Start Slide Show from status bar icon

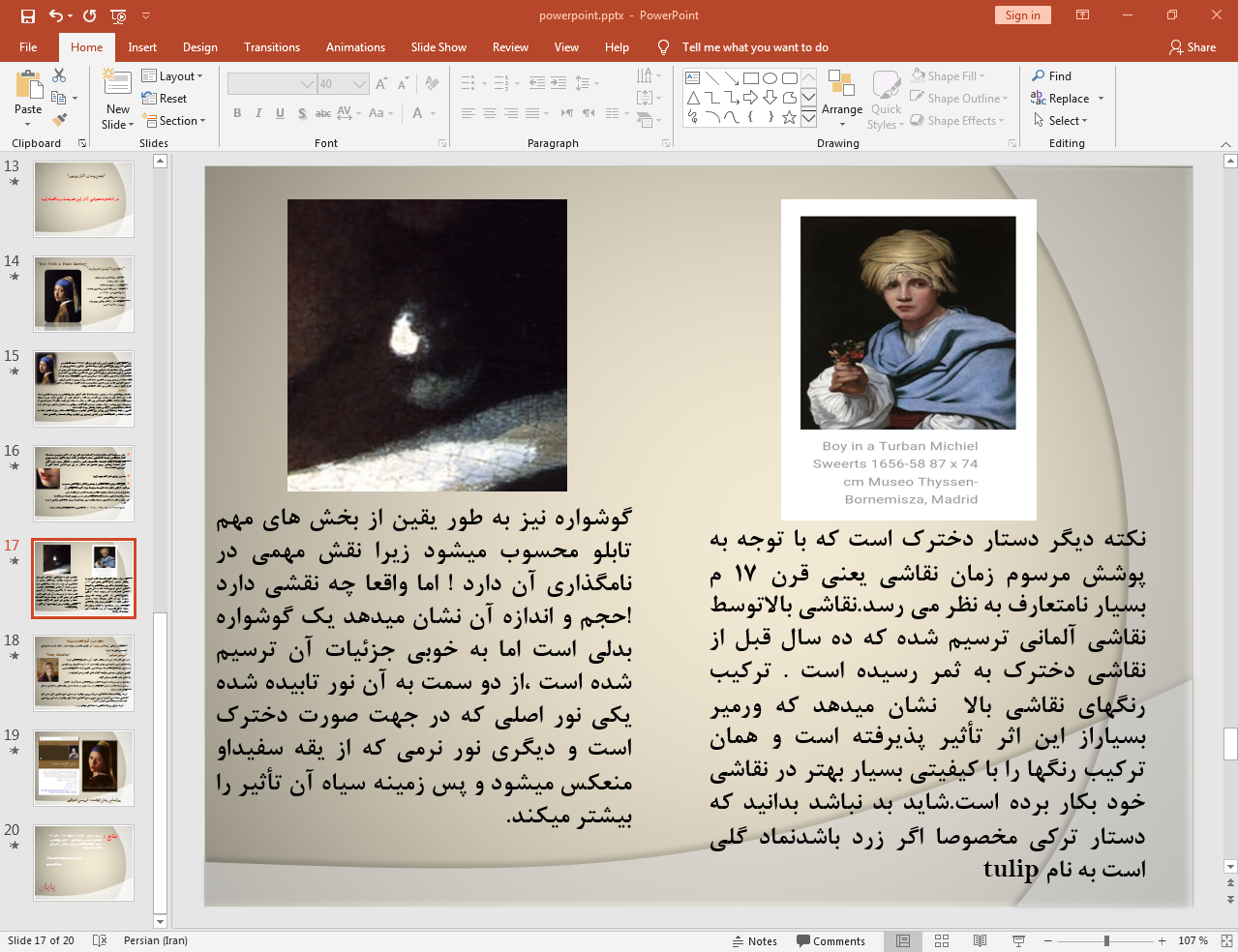[1018, 941]
